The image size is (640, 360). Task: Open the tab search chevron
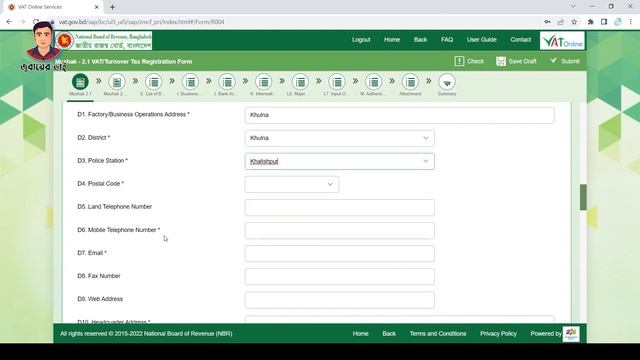pos(573,7)
